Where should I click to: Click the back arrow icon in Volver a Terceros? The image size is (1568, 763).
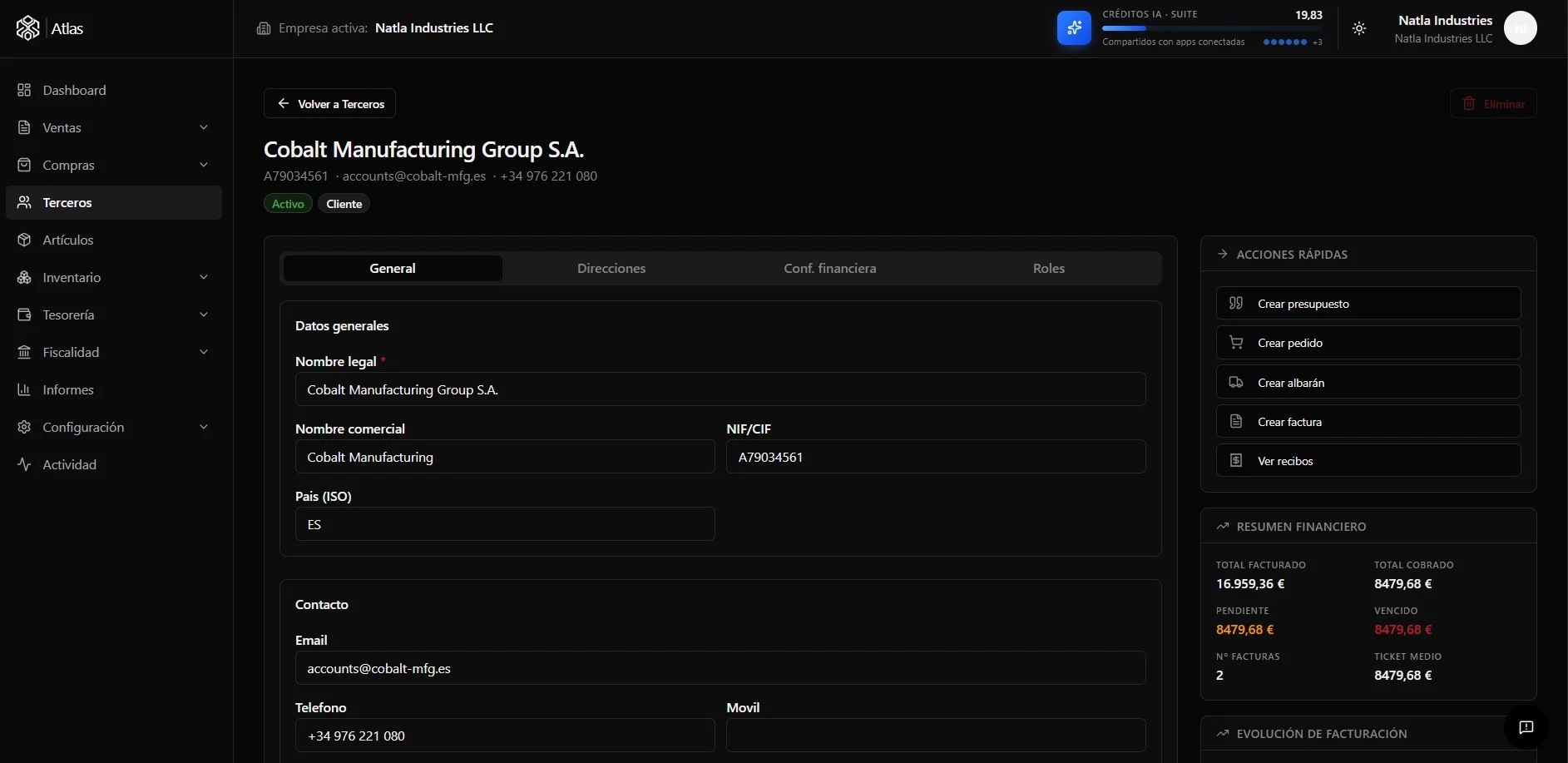click(x=283, y=103)
